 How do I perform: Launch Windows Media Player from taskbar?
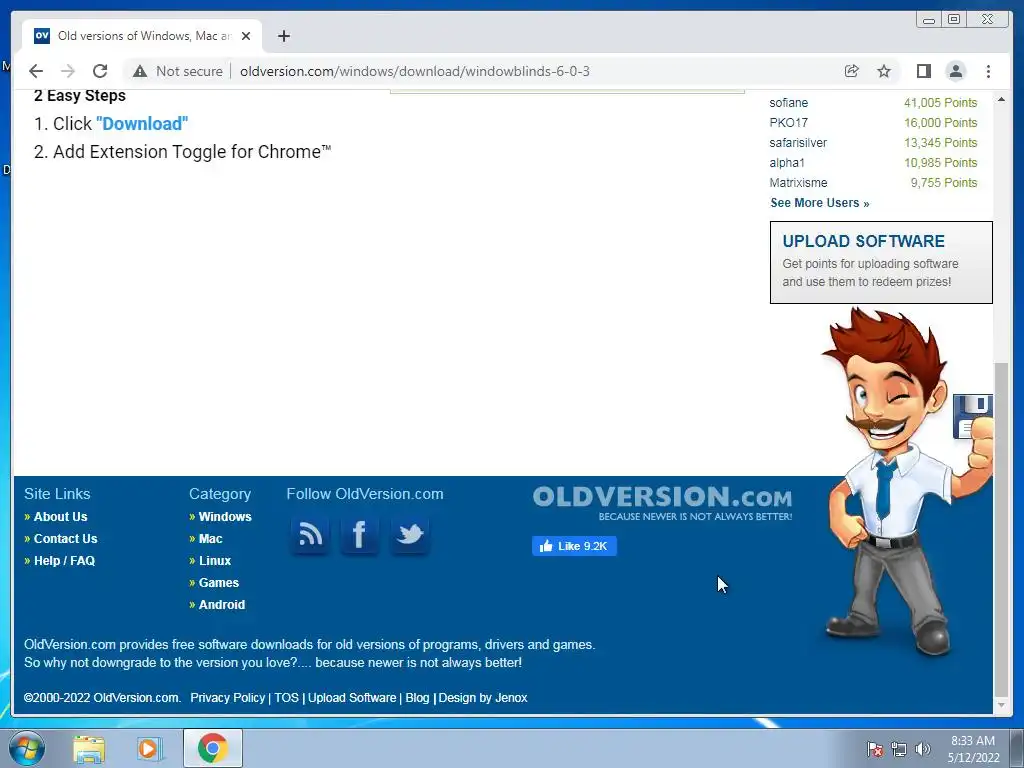pyautogui.click(x=149, y=748)
